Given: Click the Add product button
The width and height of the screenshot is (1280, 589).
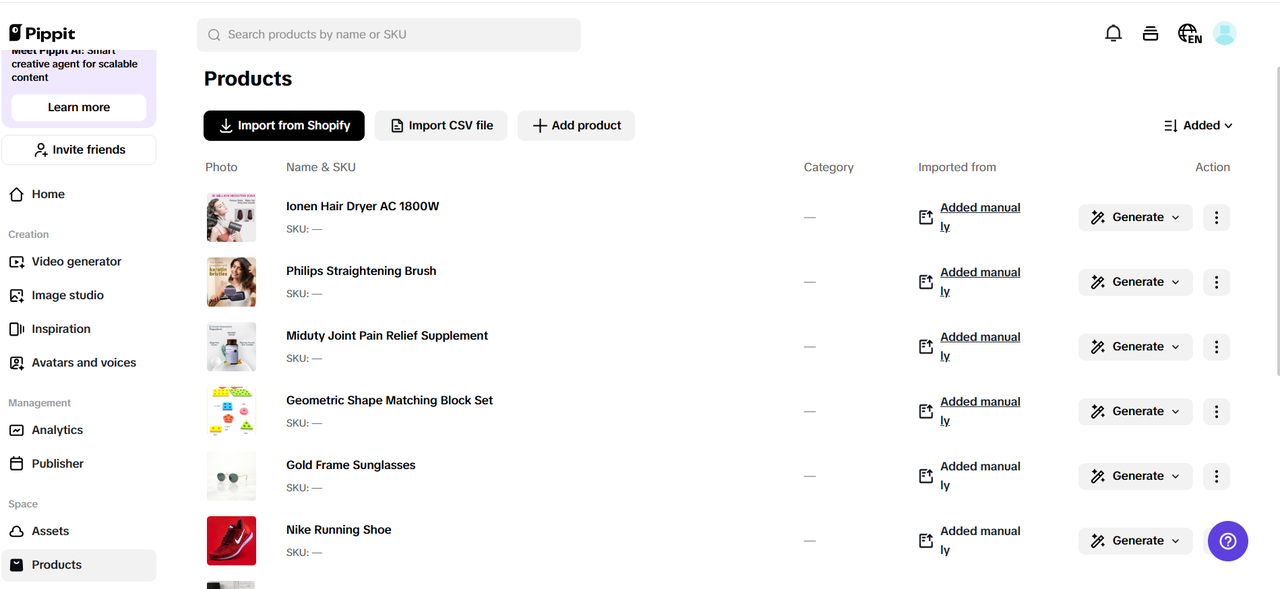Looking at the screenshot, I should (576, 125).
